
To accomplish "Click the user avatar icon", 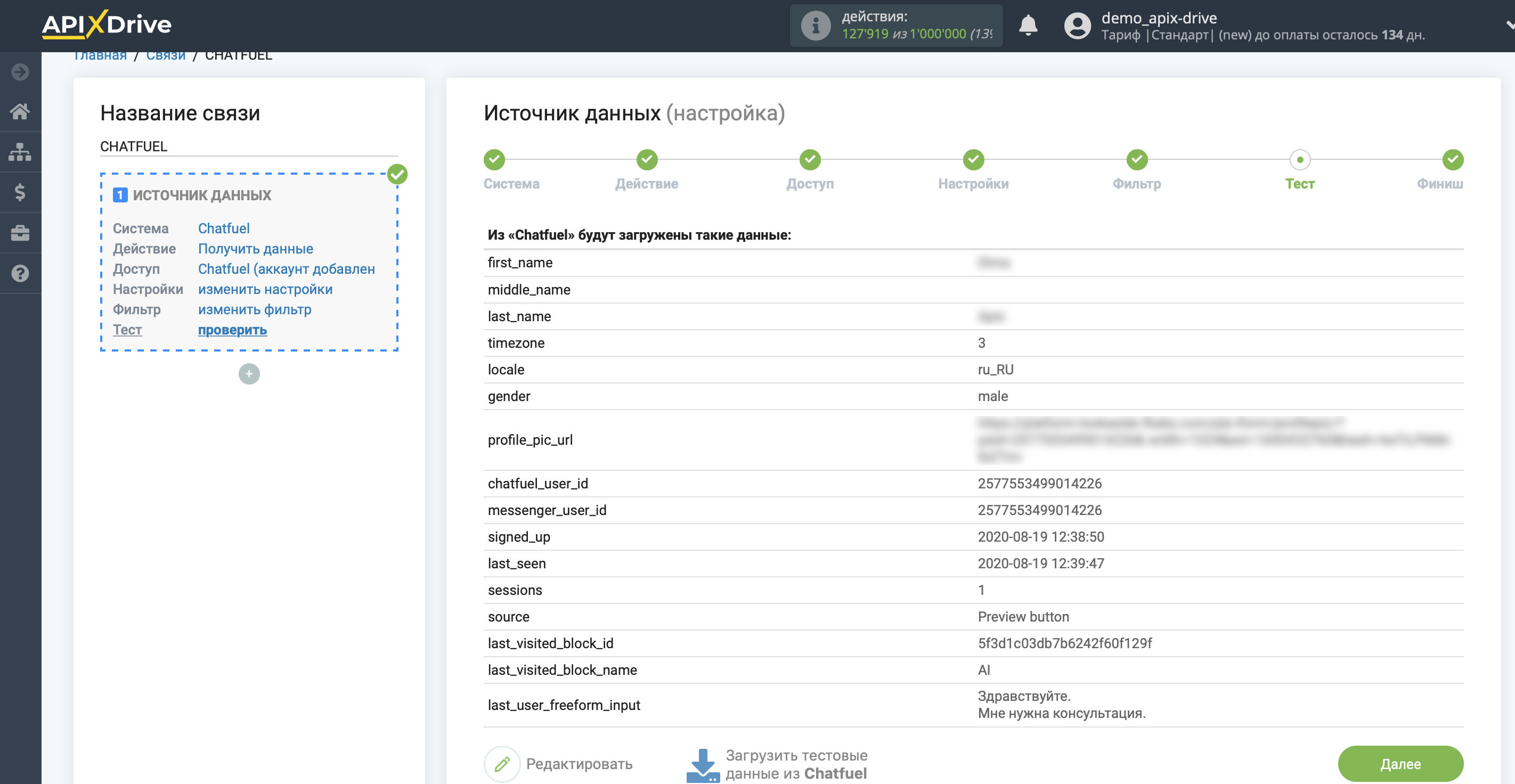I will click(x=1077, y=26).
